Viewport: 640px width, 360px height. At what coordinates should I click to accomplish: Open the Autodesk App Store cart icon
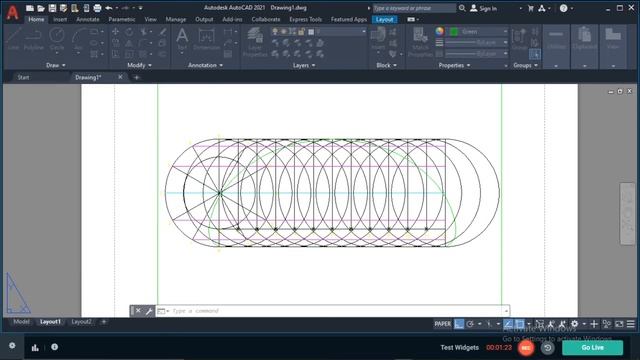pos(531,8)
